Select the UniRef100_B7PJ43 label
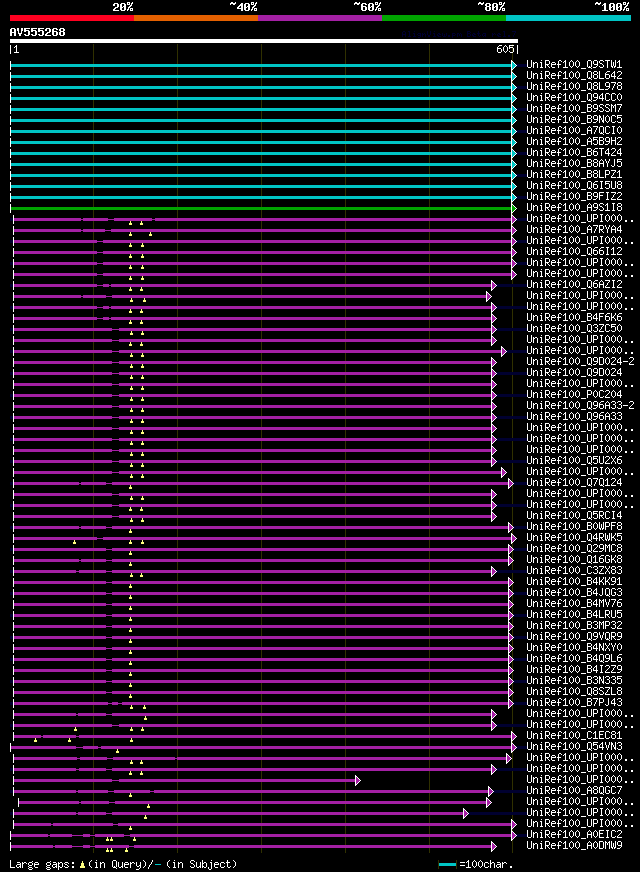Viewport: 640px width, 872px height. (574, 702)
